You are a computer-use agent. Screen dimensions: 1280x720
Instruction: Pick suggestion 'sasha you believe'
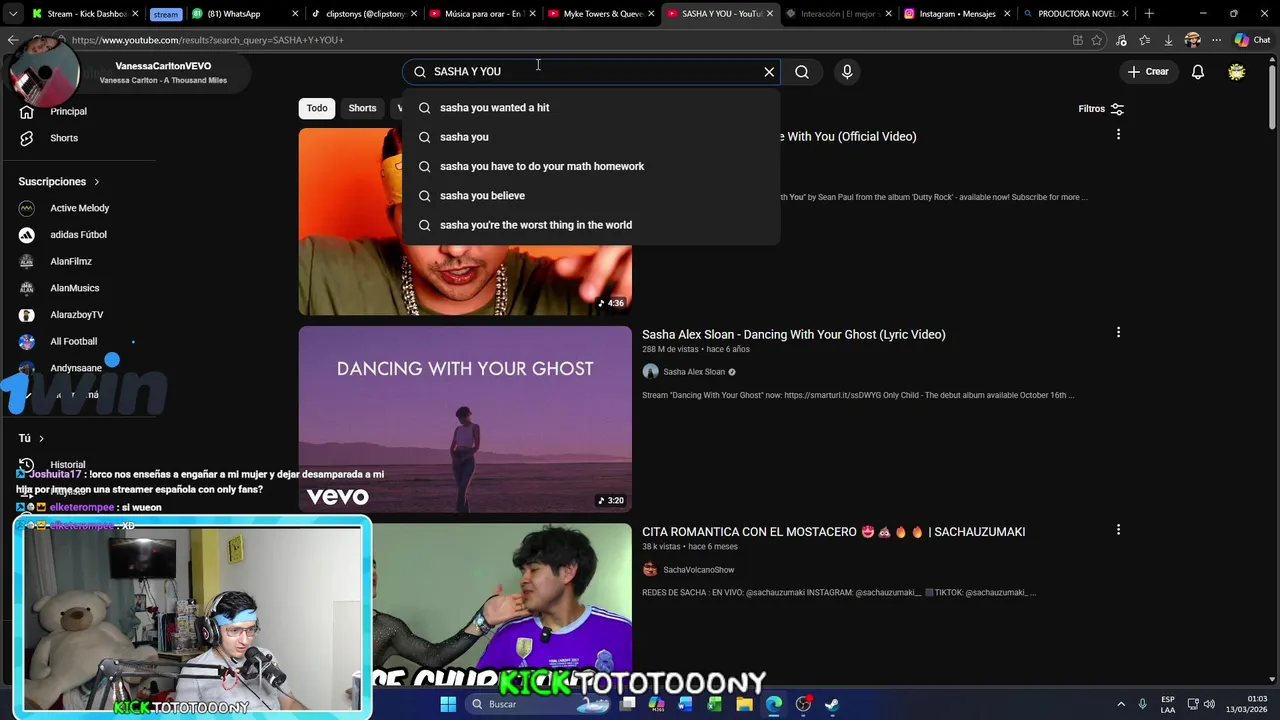coord(591,196)
